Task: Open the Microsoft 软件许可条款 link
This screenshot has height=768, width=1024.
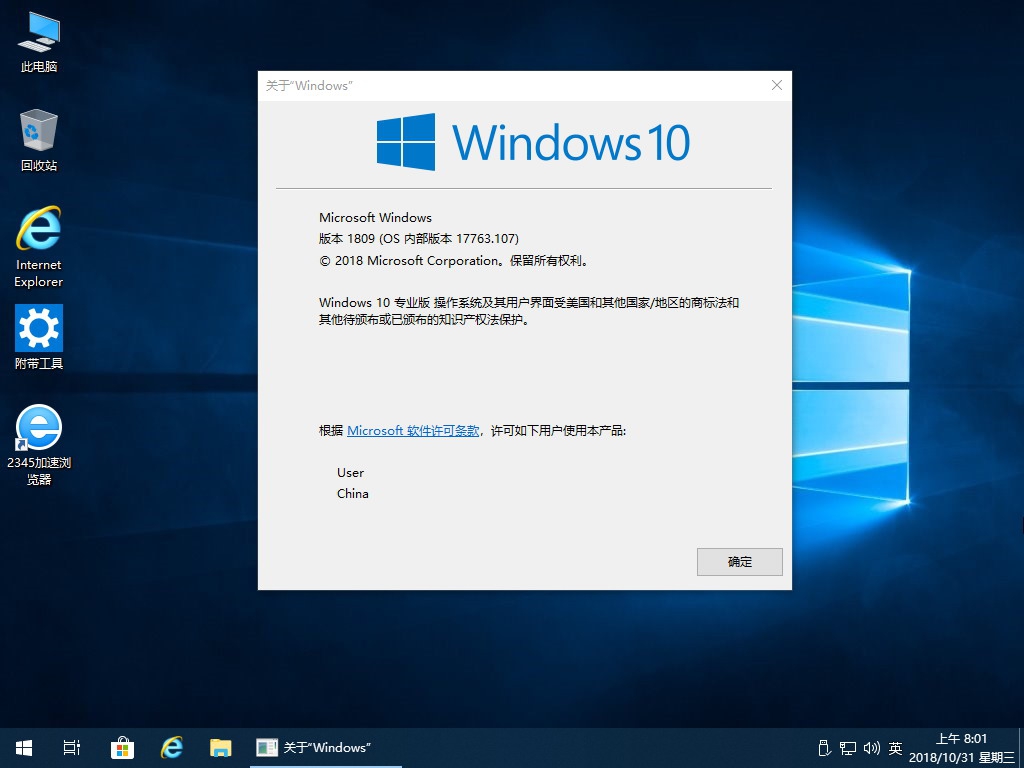Action: coord(413,431)
